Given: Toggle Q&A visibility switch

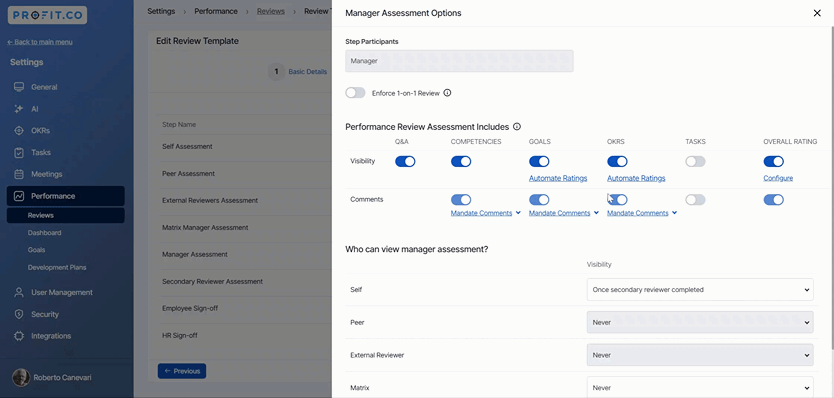Looking at the screenshot, I should [405, 161].
